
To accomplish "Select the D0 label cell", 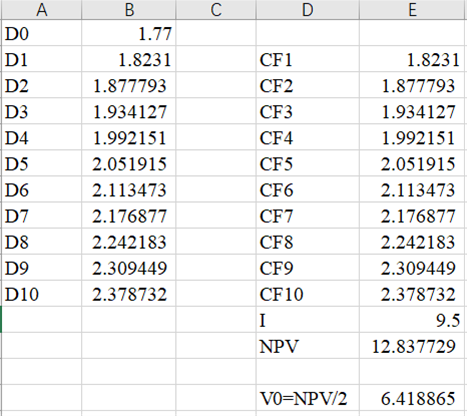I will pos(42,33).
